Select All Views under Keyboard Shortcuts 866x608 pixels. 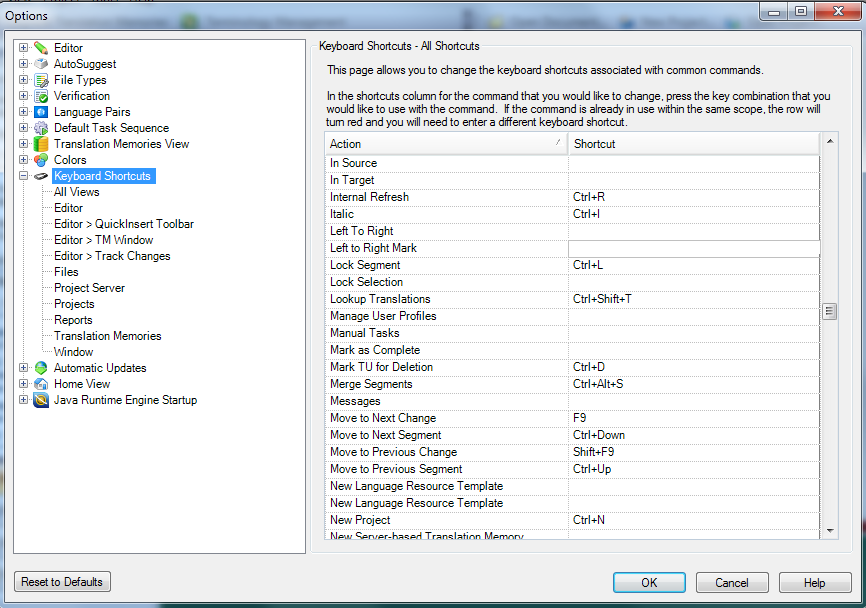point(77,192)
